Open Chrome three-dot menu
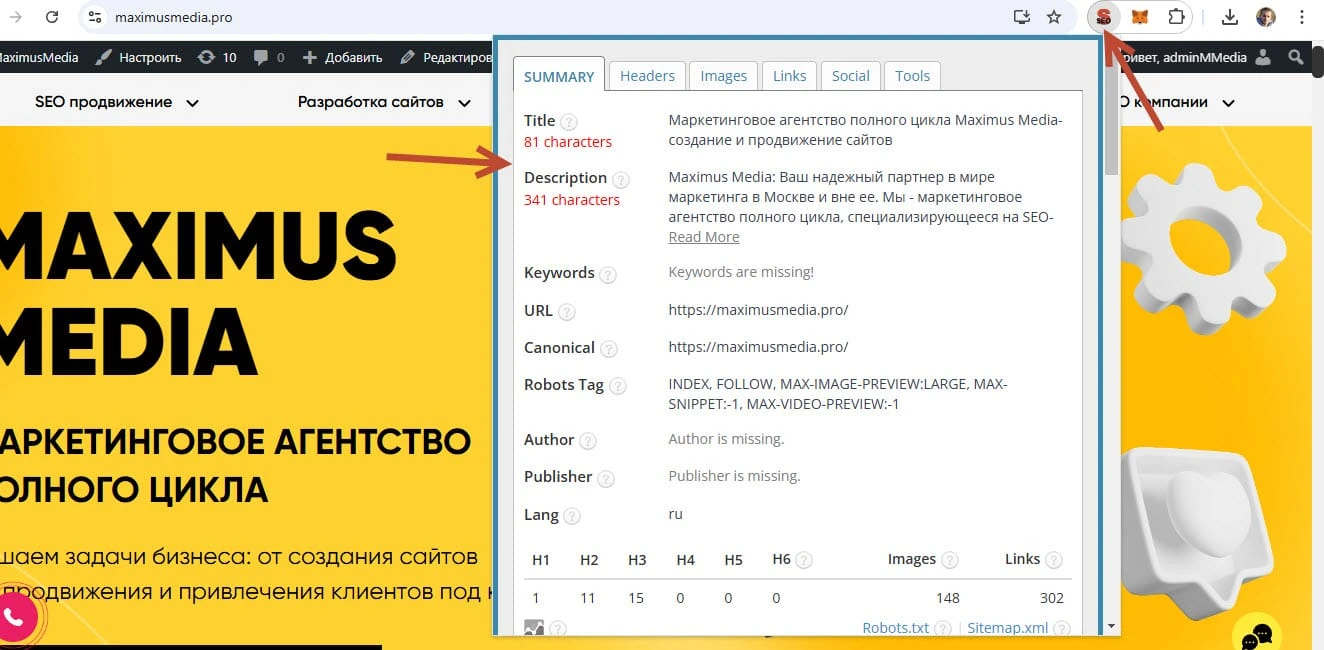The width and height of the screenshot is (1324, 650). coord(1301,17)
